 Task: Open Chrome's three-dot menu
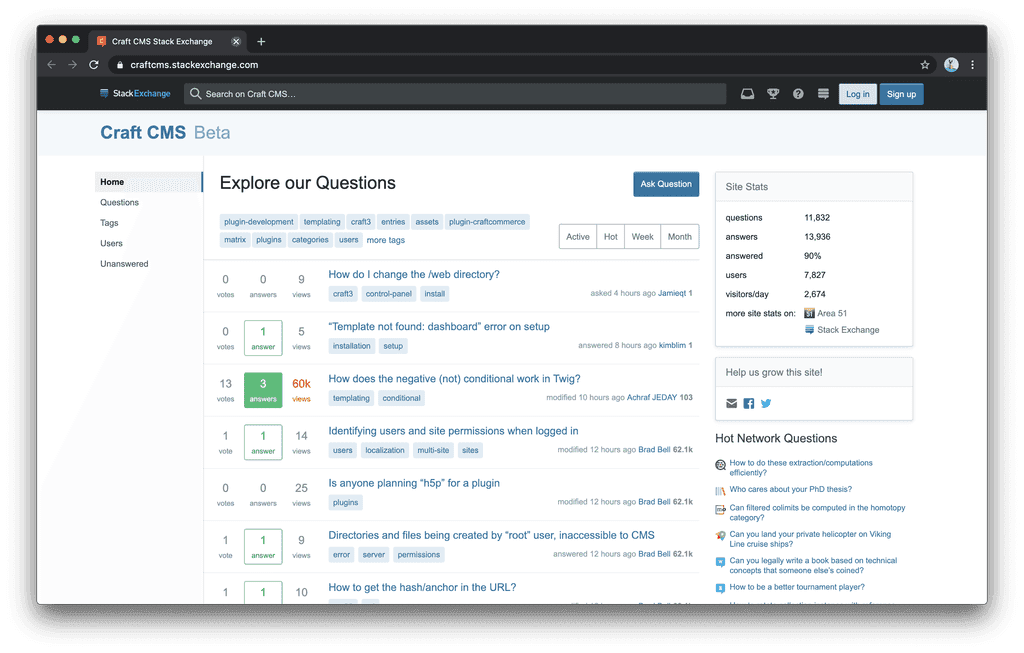(x=972, y=65)
